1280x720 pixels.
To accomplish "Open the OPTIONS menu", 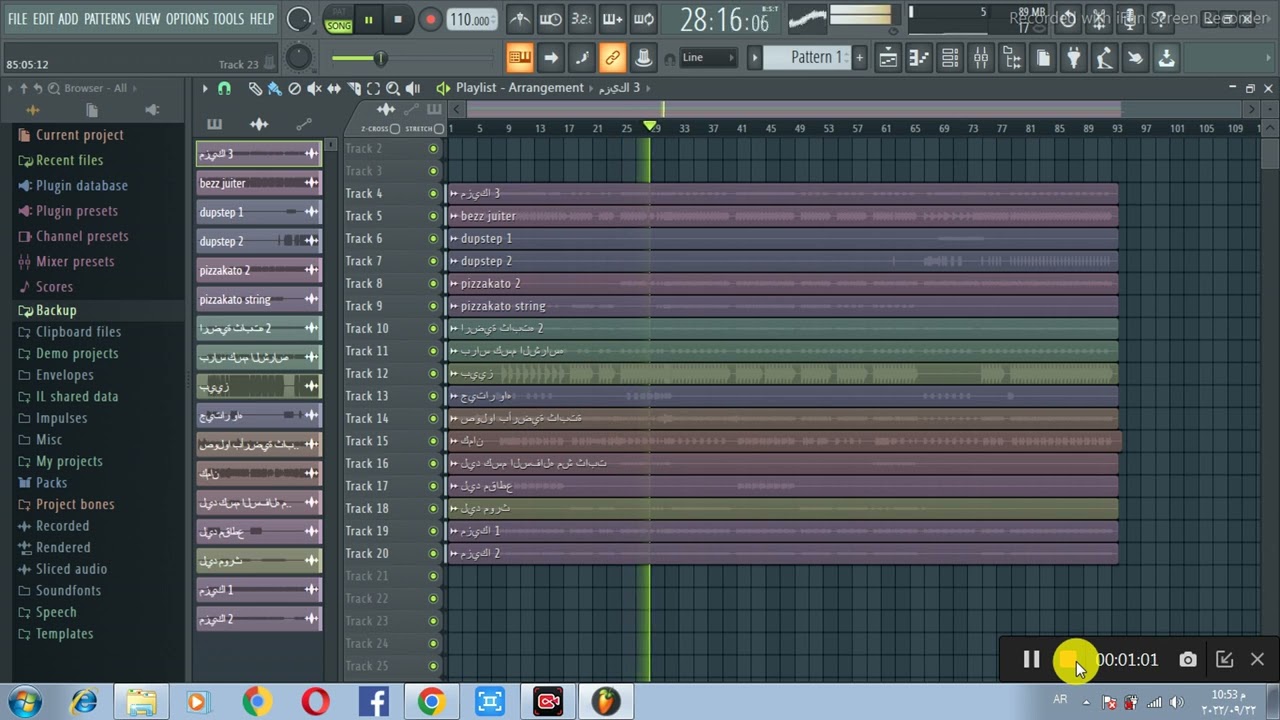I will click(x=187, y=19).
